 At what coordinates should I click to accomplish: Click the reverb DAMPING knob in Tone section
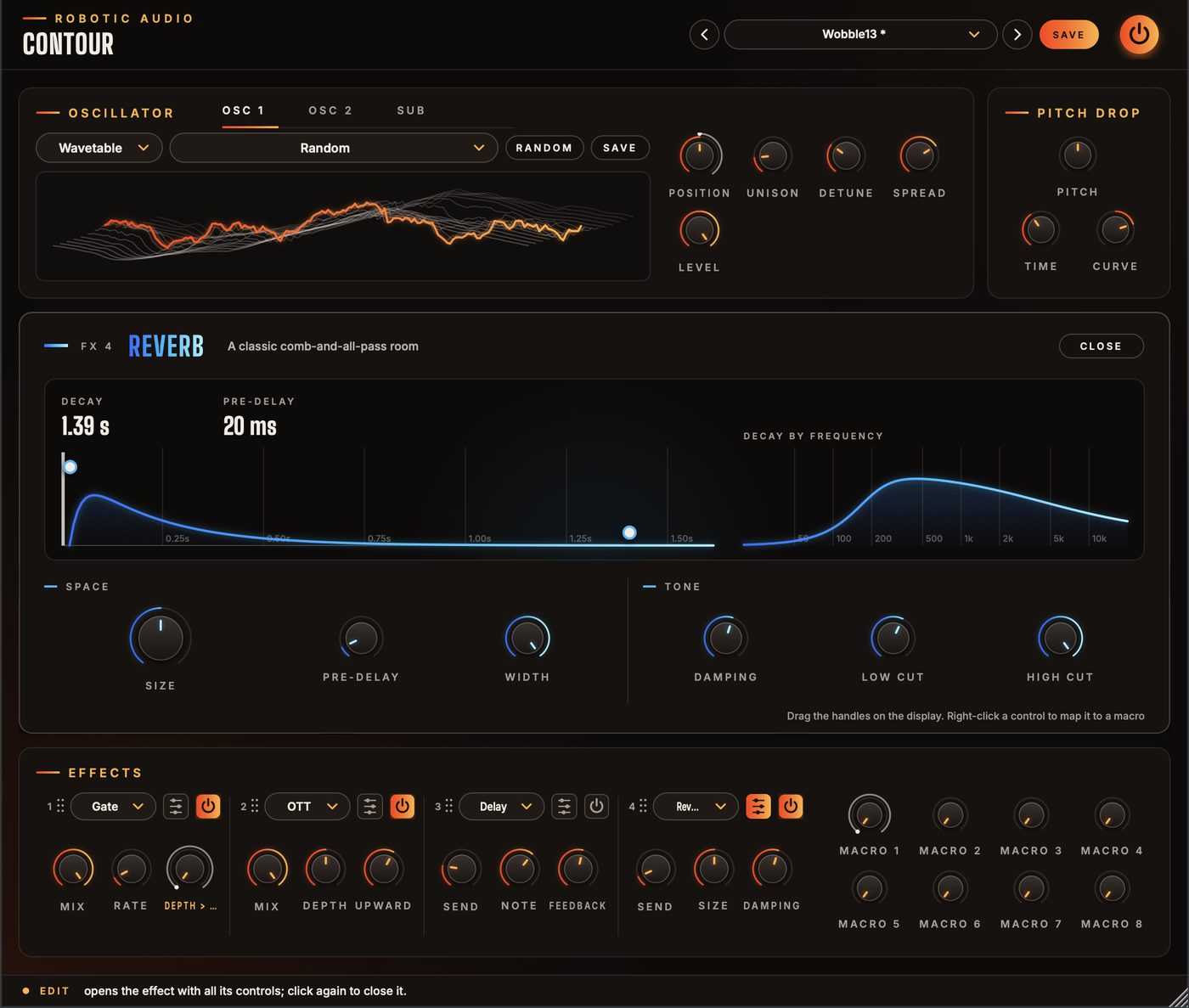coord(725,638)
